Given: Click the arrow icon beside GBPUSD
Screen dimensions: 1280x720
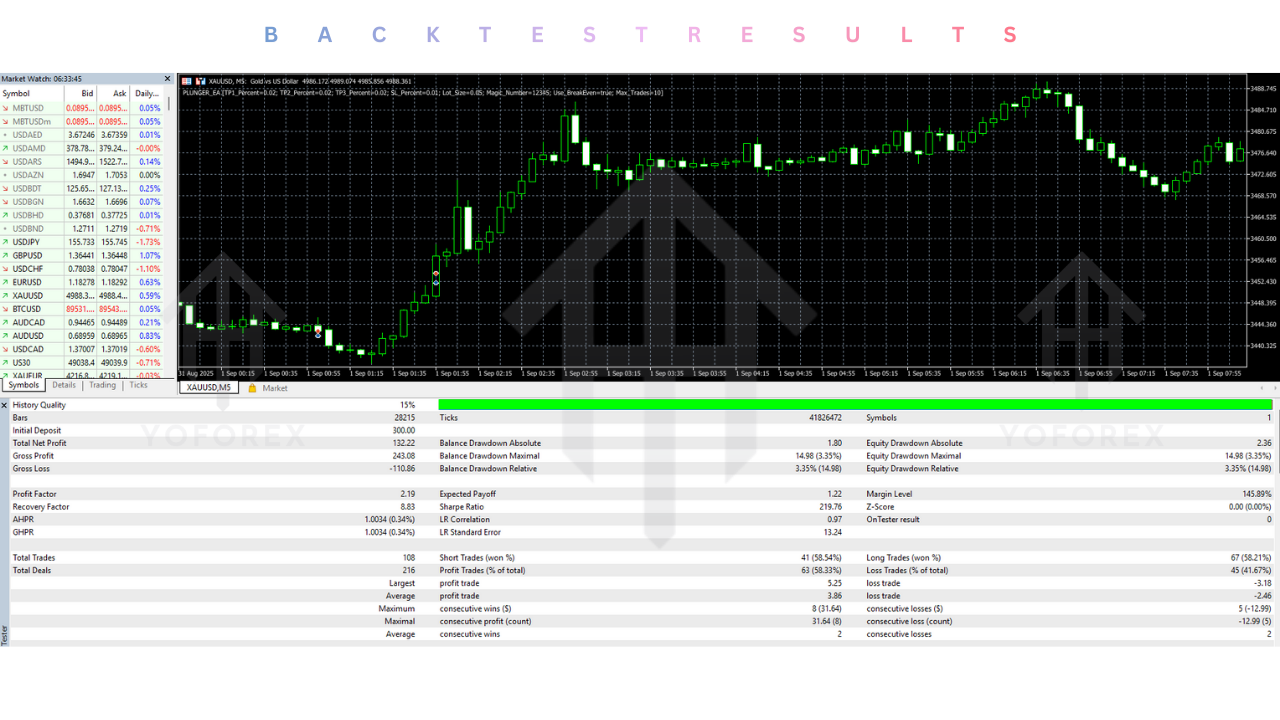Looking at the screenshot, I should pos(6,255).
